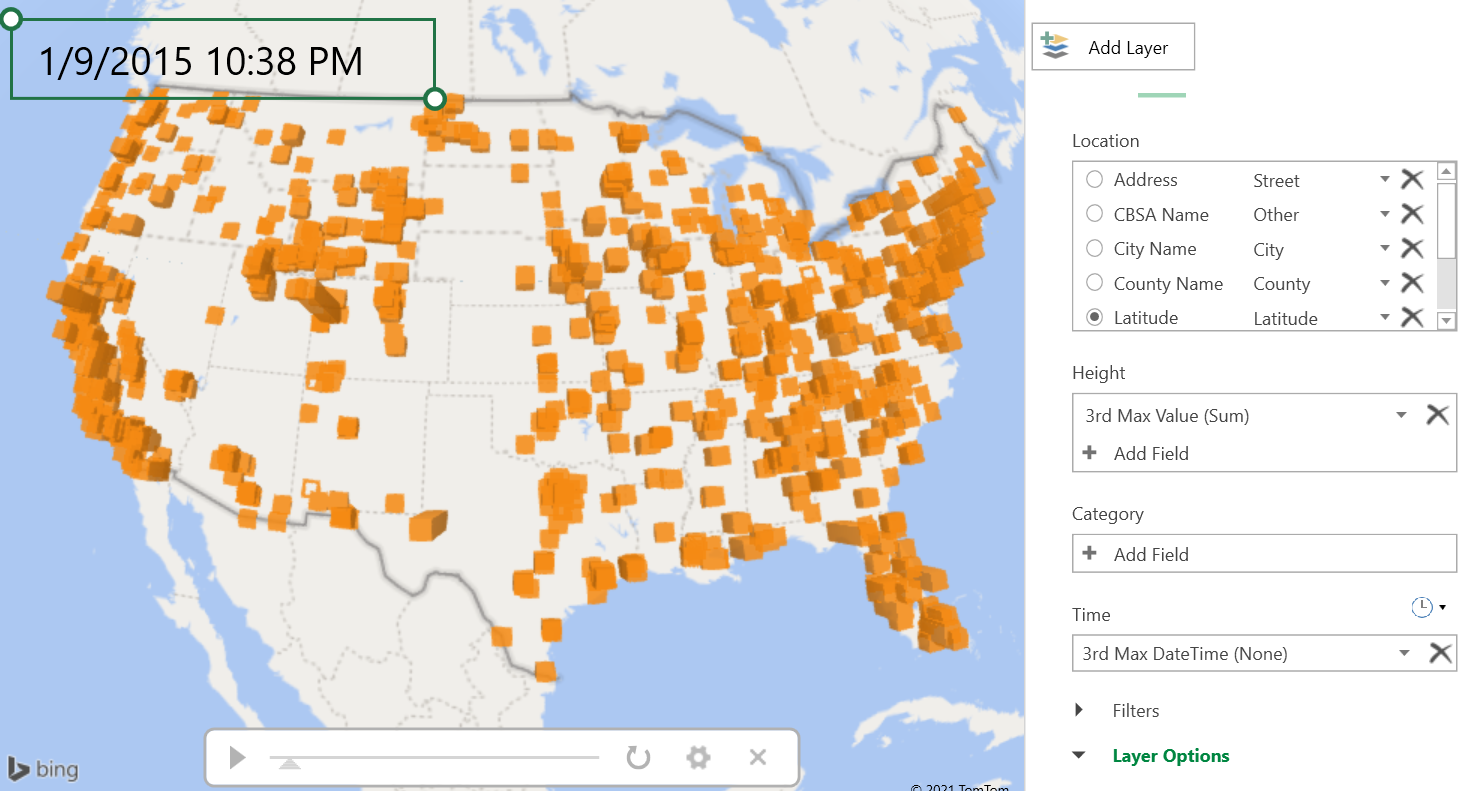Add a field to Height
Viewport: 1470px width, 791px height.
click(x=1136, y=453)
